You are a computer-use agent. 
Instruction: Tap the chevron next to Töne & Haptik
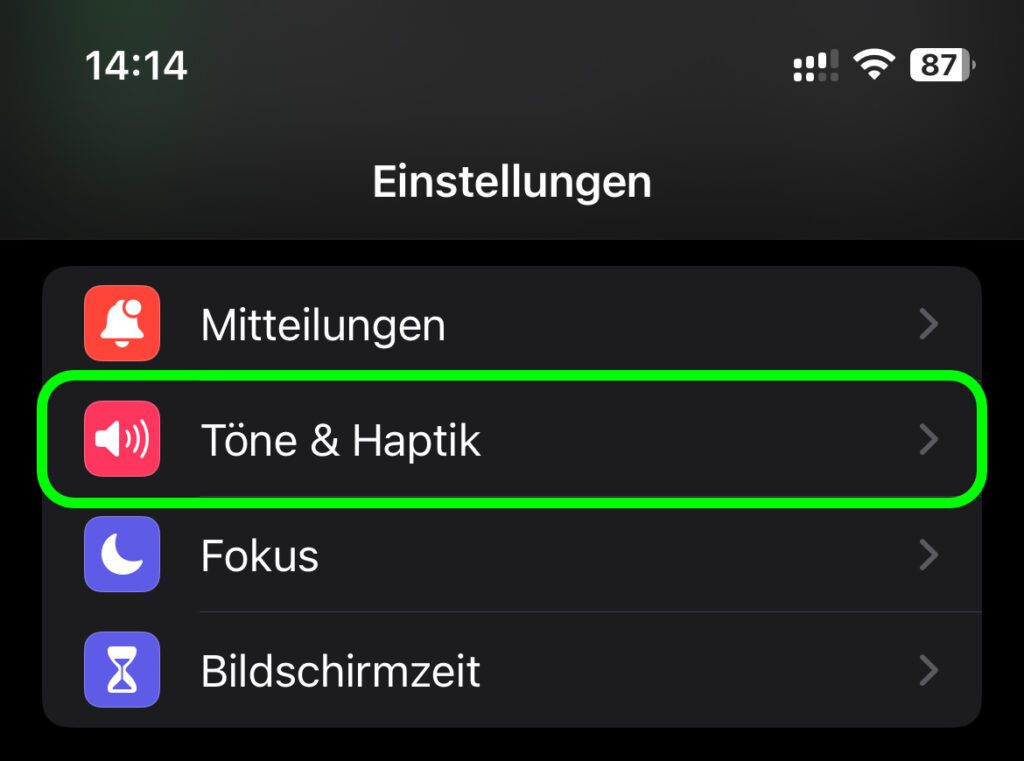click(929, 439)
